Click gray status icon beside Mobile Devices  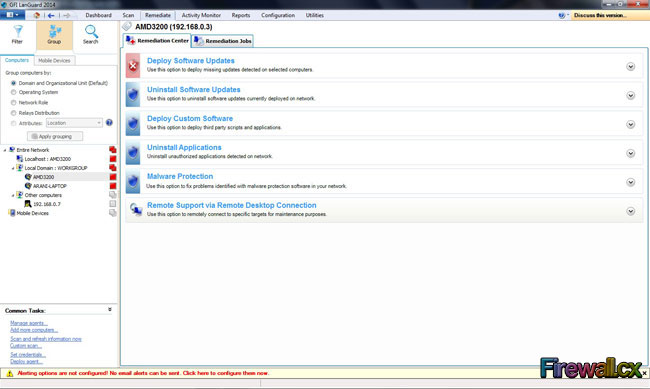113,213
